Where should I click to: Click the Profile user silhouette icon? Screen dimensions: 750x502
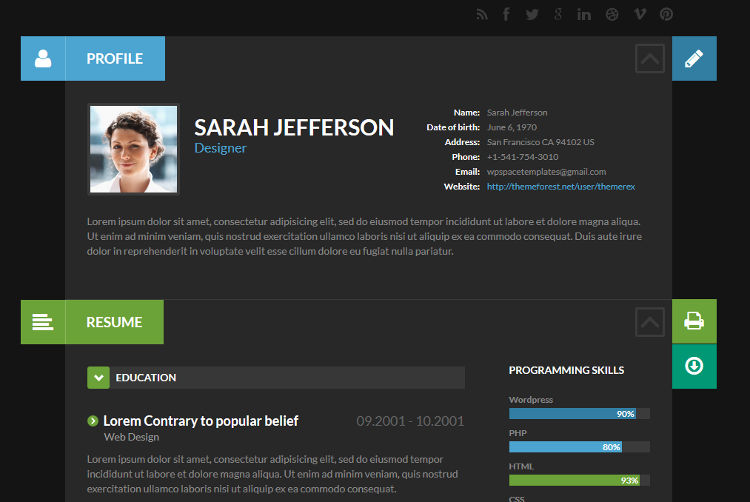coord(43,58)
